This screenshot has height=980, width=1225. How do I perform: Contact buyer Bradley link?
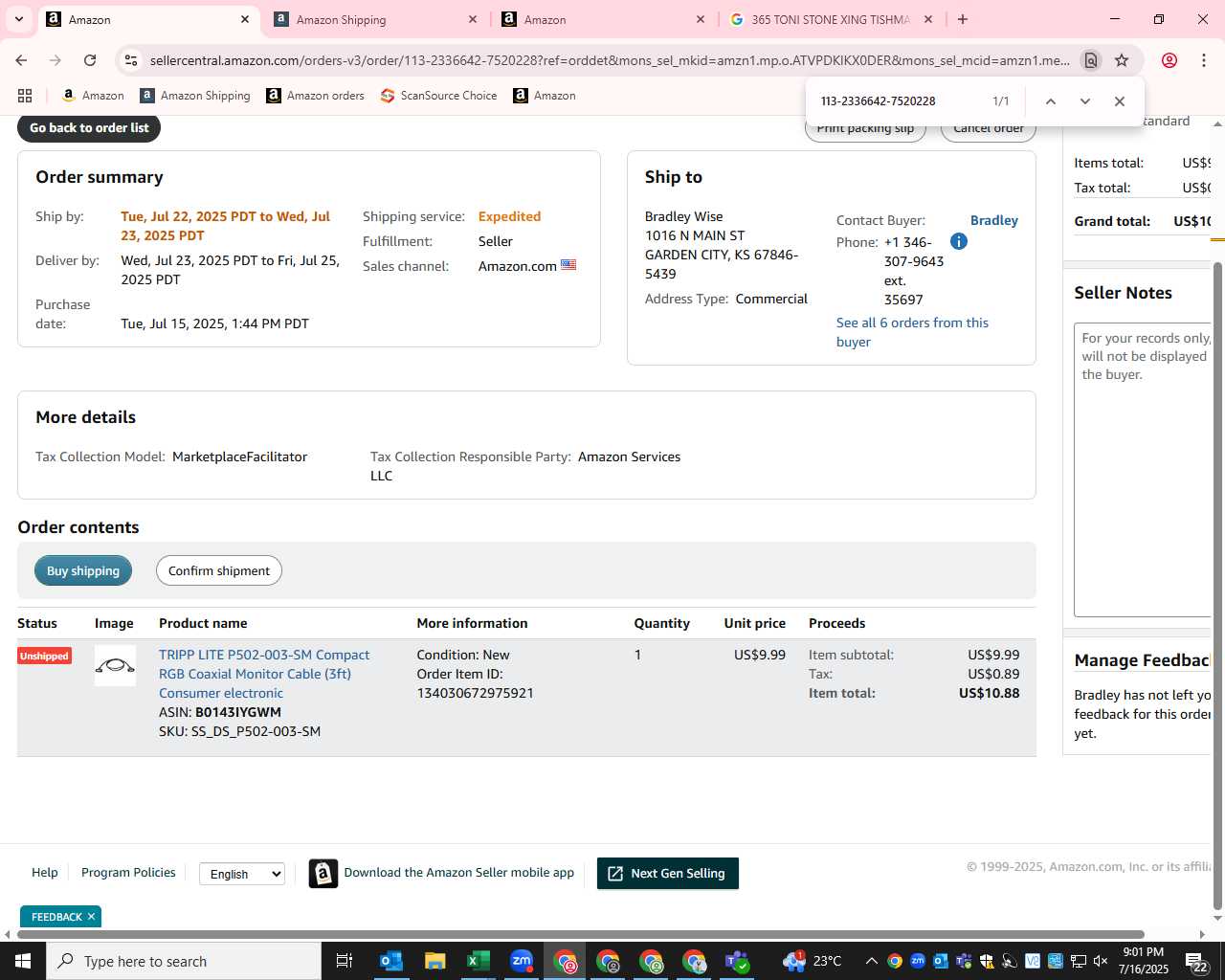click(993, 220)
